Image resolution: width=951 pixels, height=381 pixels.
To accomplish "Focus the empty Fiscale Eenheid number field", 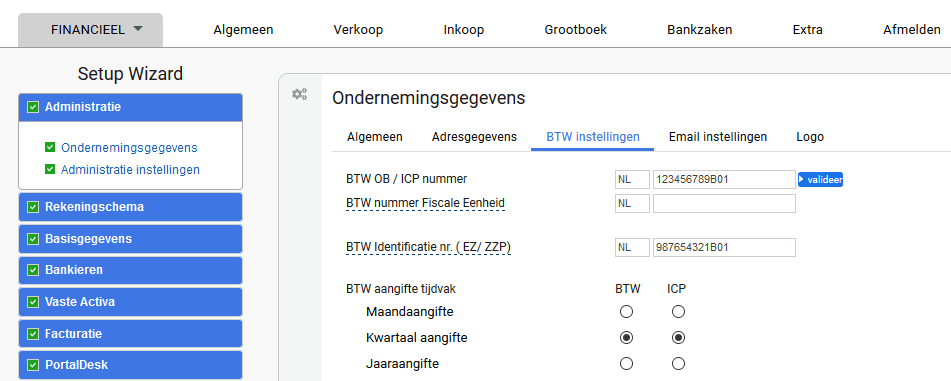I will click(724, 203).
